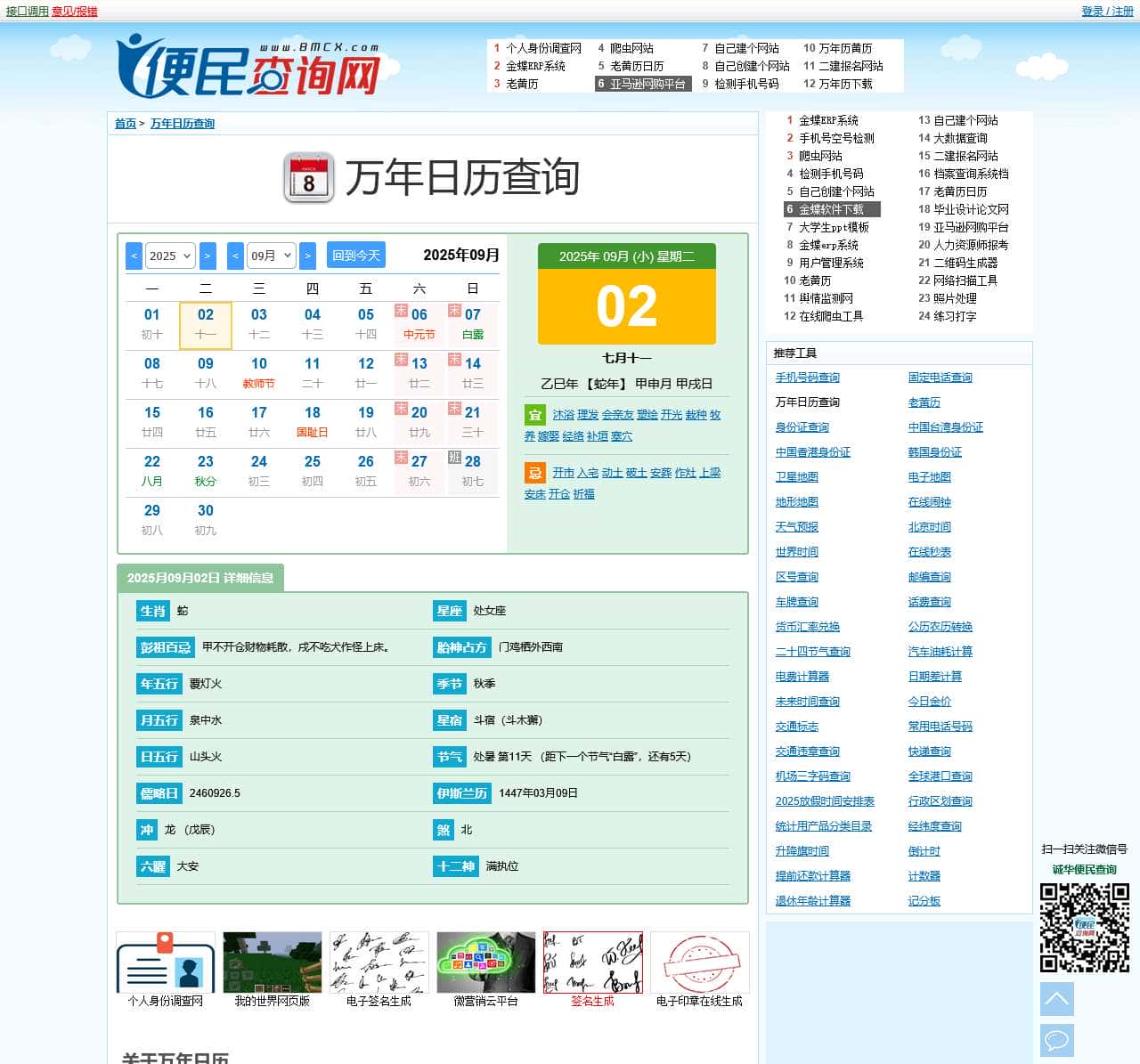The image size is (1140, 1064).
Task: Open the chat feedback bubble icon
Action: pos(1056,1040)
